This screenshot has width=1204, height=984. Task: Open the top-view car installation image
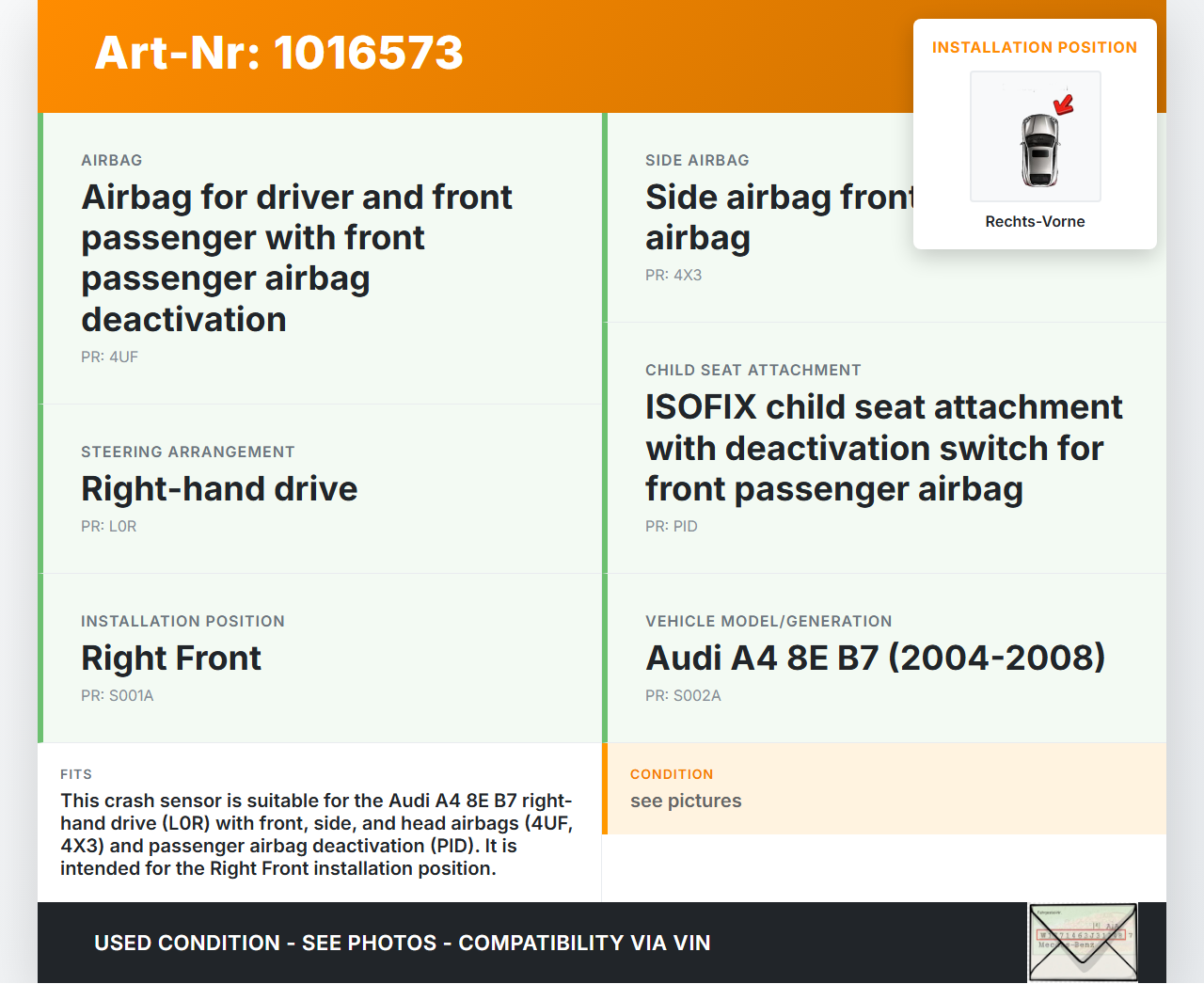[x=1035, y=137]
